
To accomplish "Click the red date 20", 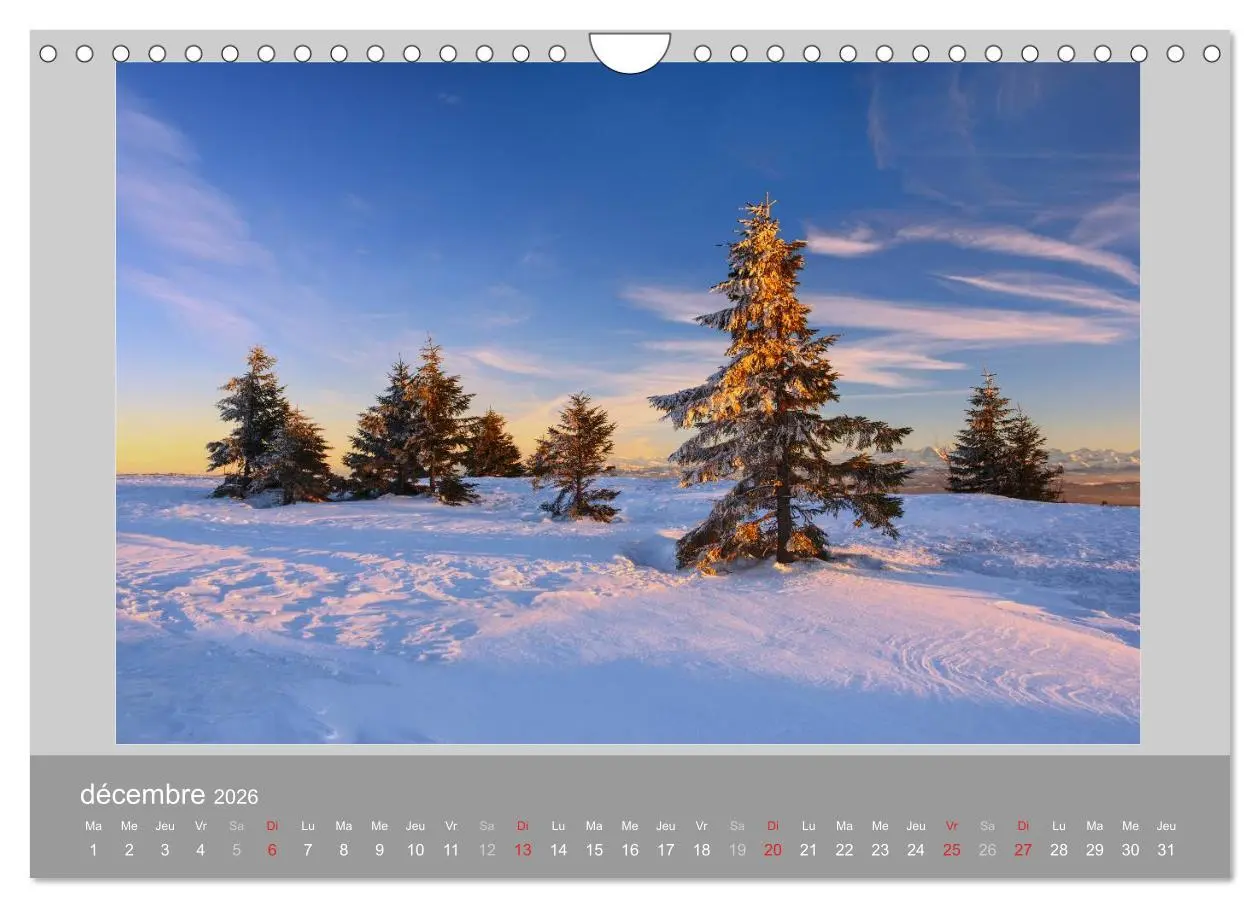I will click(773, 849).
